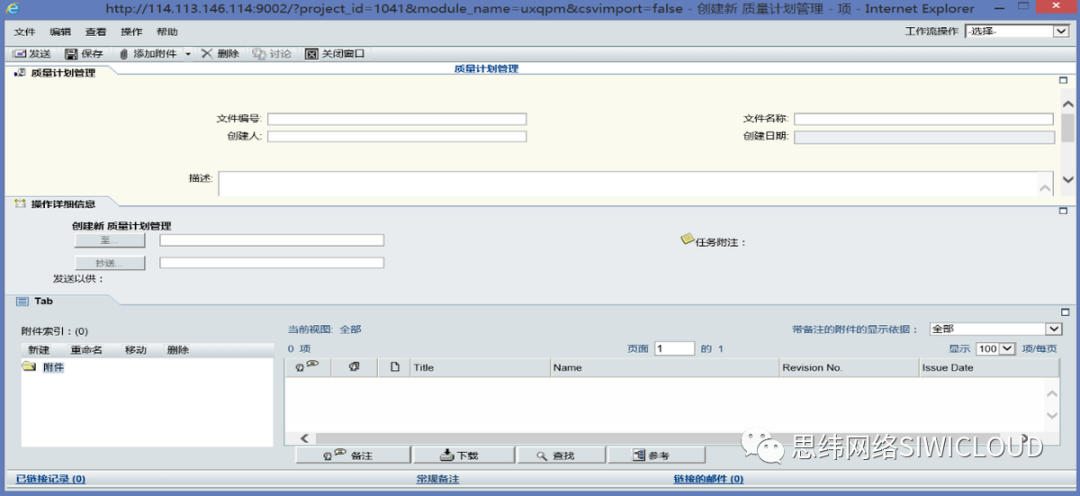Click the 抄送... CC button
Screen dimensions: 1080x496
pyautogui.click(x=110, y=263)
